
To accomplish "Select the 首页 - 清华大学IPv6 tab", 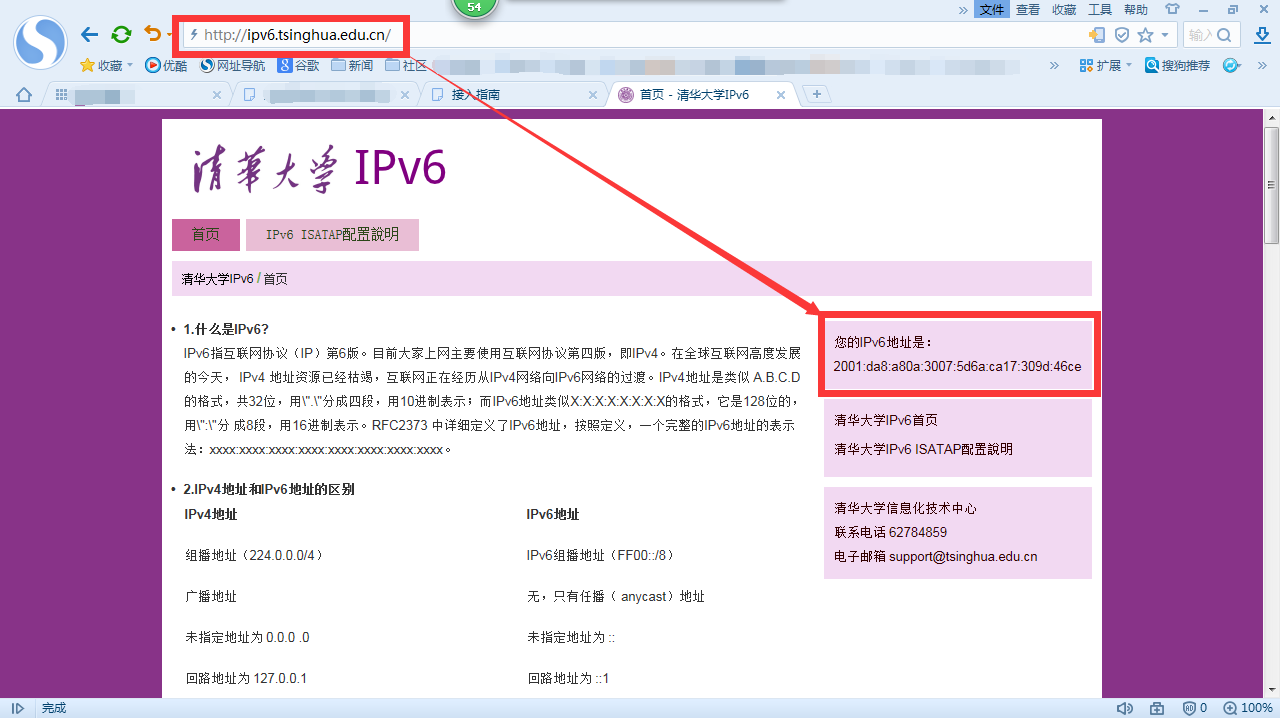I will [703, 94].
